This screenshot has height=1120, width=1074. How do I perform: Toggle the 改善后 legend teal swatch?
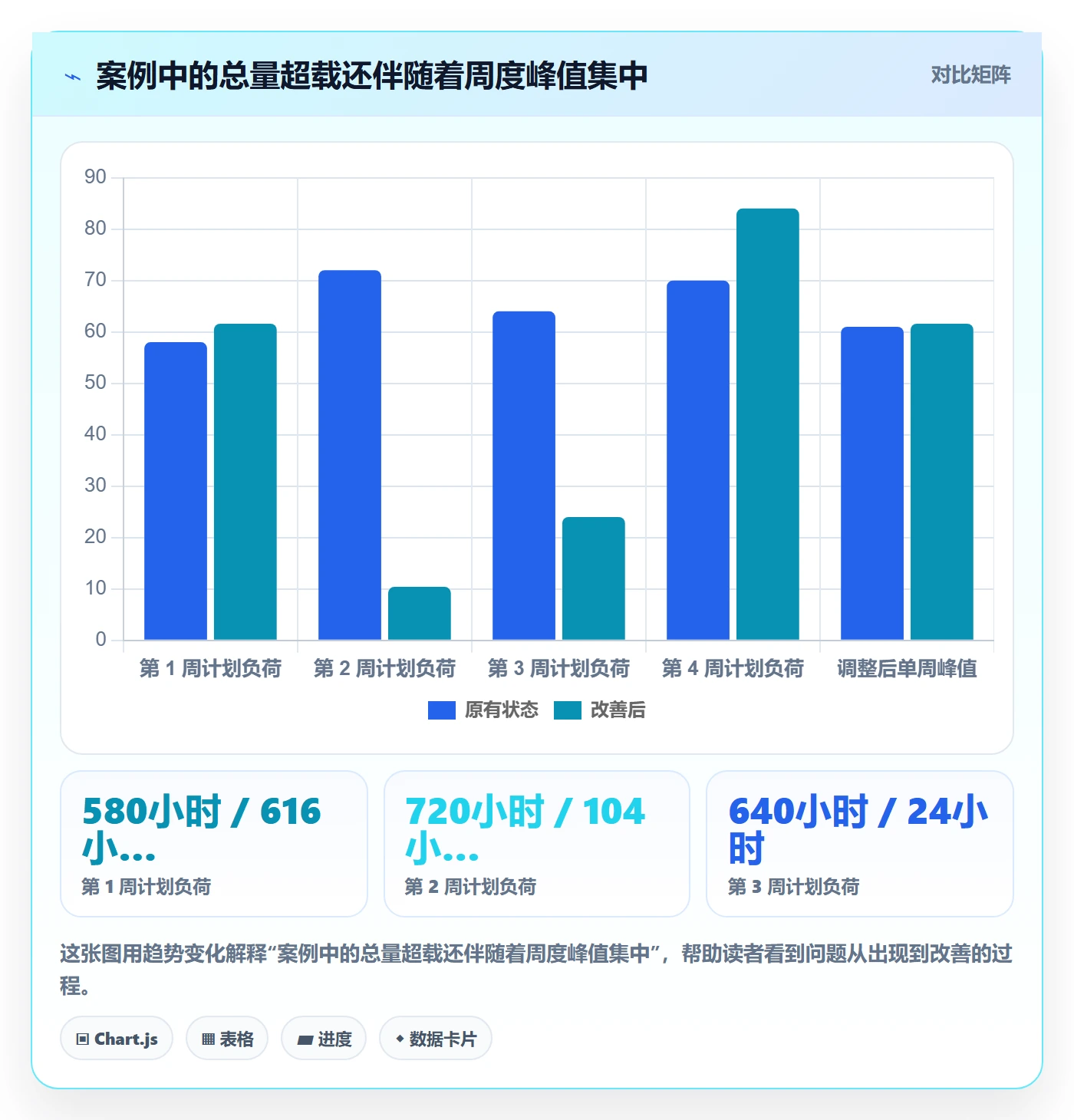(x=568, y=710)
